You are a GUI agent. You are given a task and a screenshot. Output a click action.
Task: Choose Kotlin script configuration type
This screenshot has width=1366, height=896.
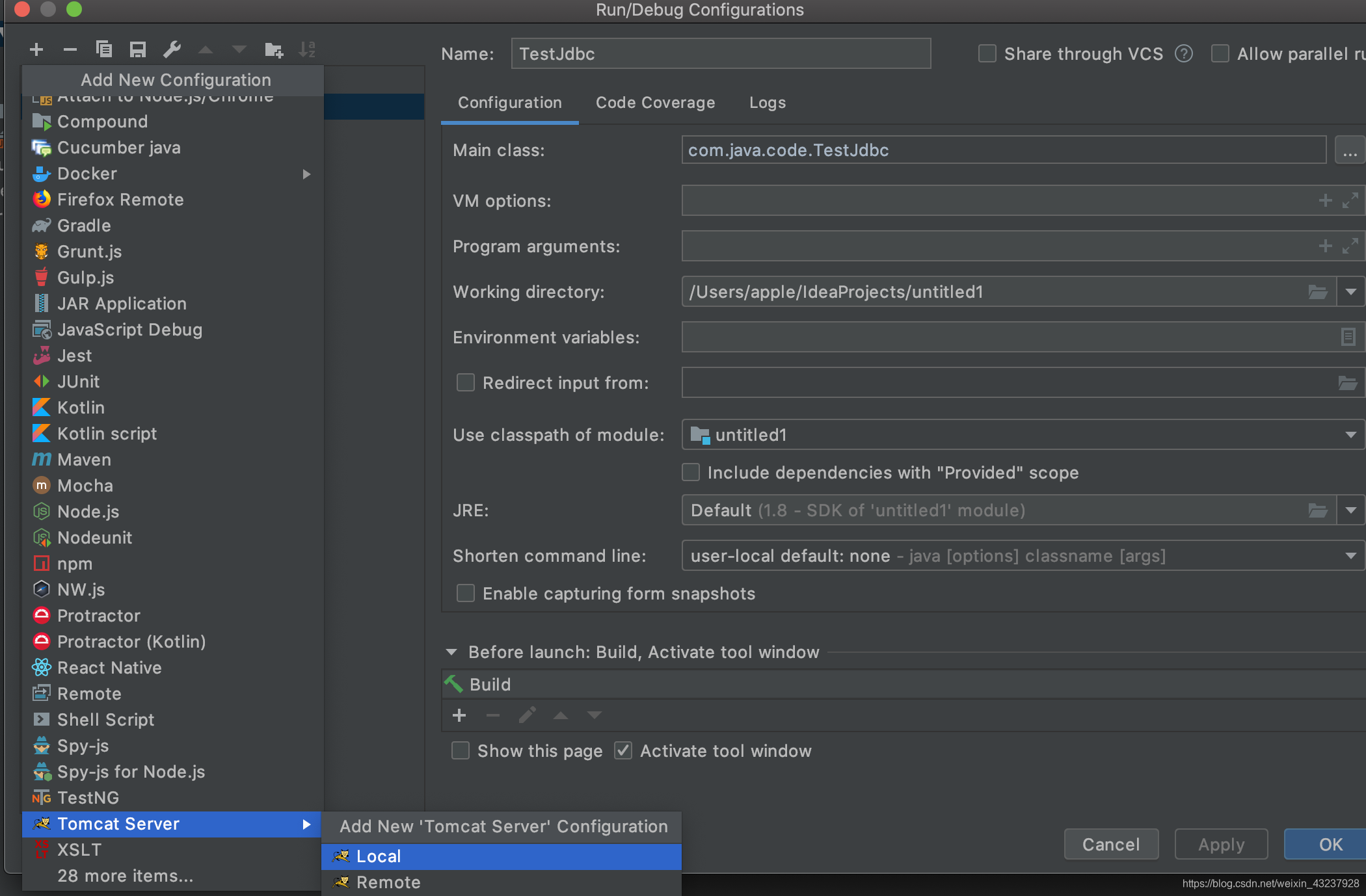pyautogui.click(x=172, y=434)
